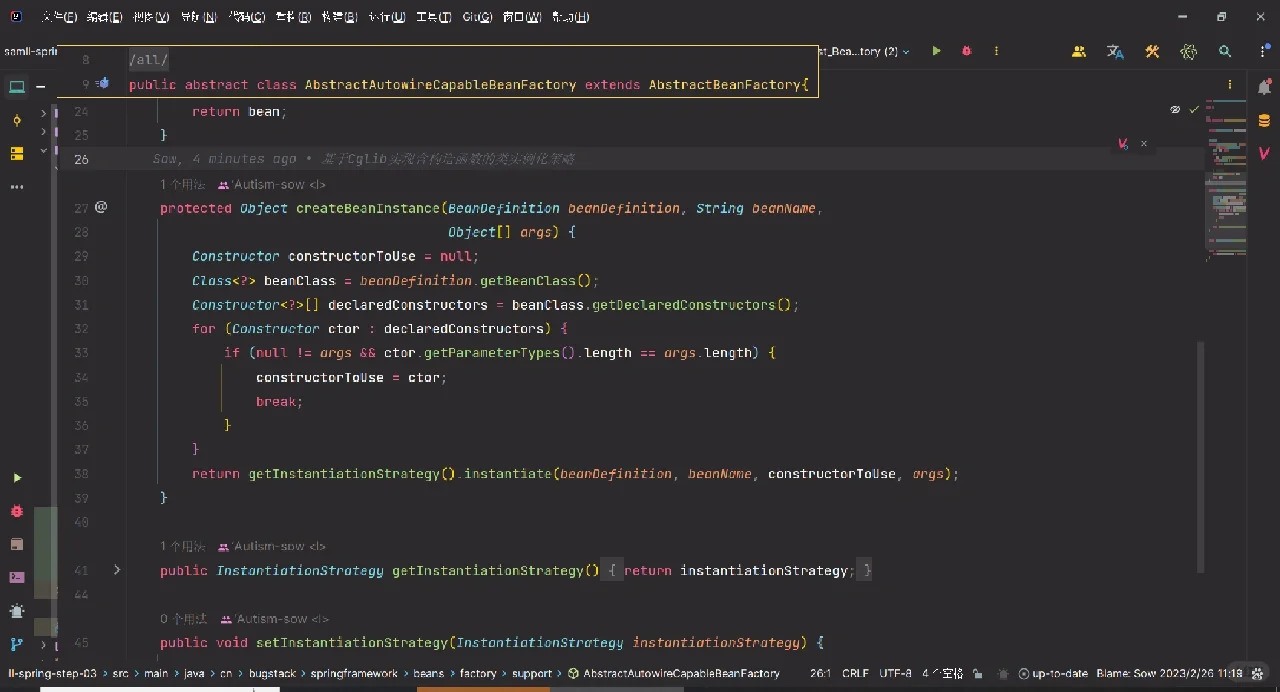Select the 'support' breadcrumb in navigation bar
1280x692 pixels.
point(532,674)
